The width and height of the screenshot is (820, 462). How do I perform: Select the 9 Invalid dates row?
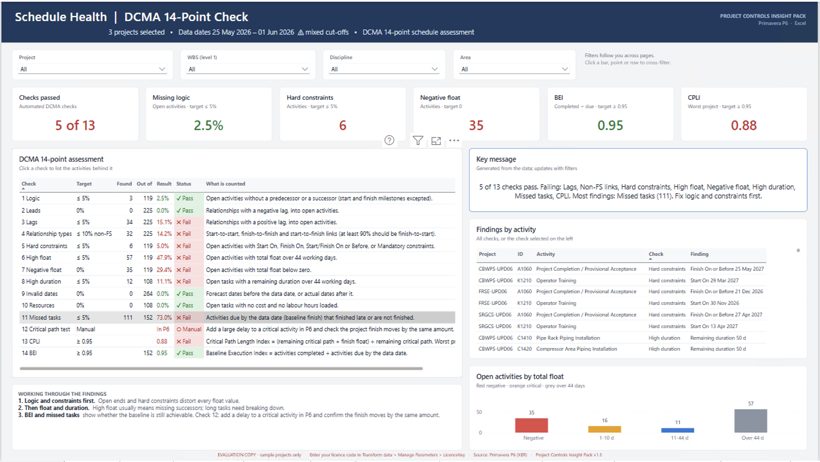tap(237, 294)
